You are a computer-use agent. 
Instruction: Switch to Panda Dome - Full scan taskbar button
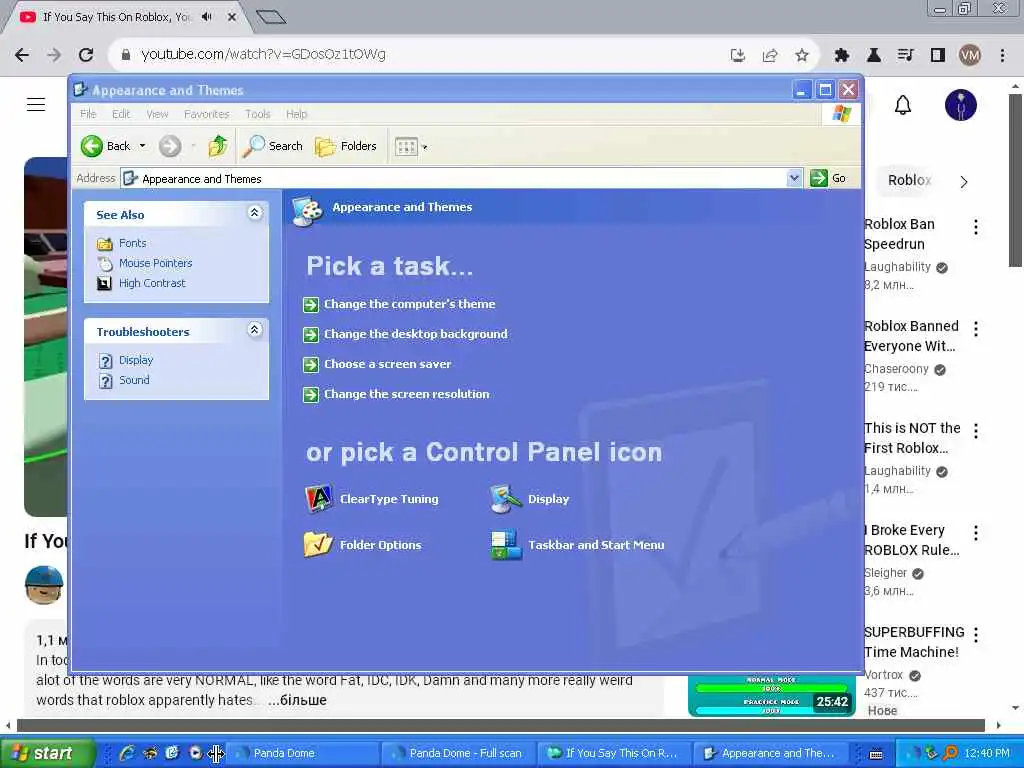pyautogui.click(x=457, y=753)
